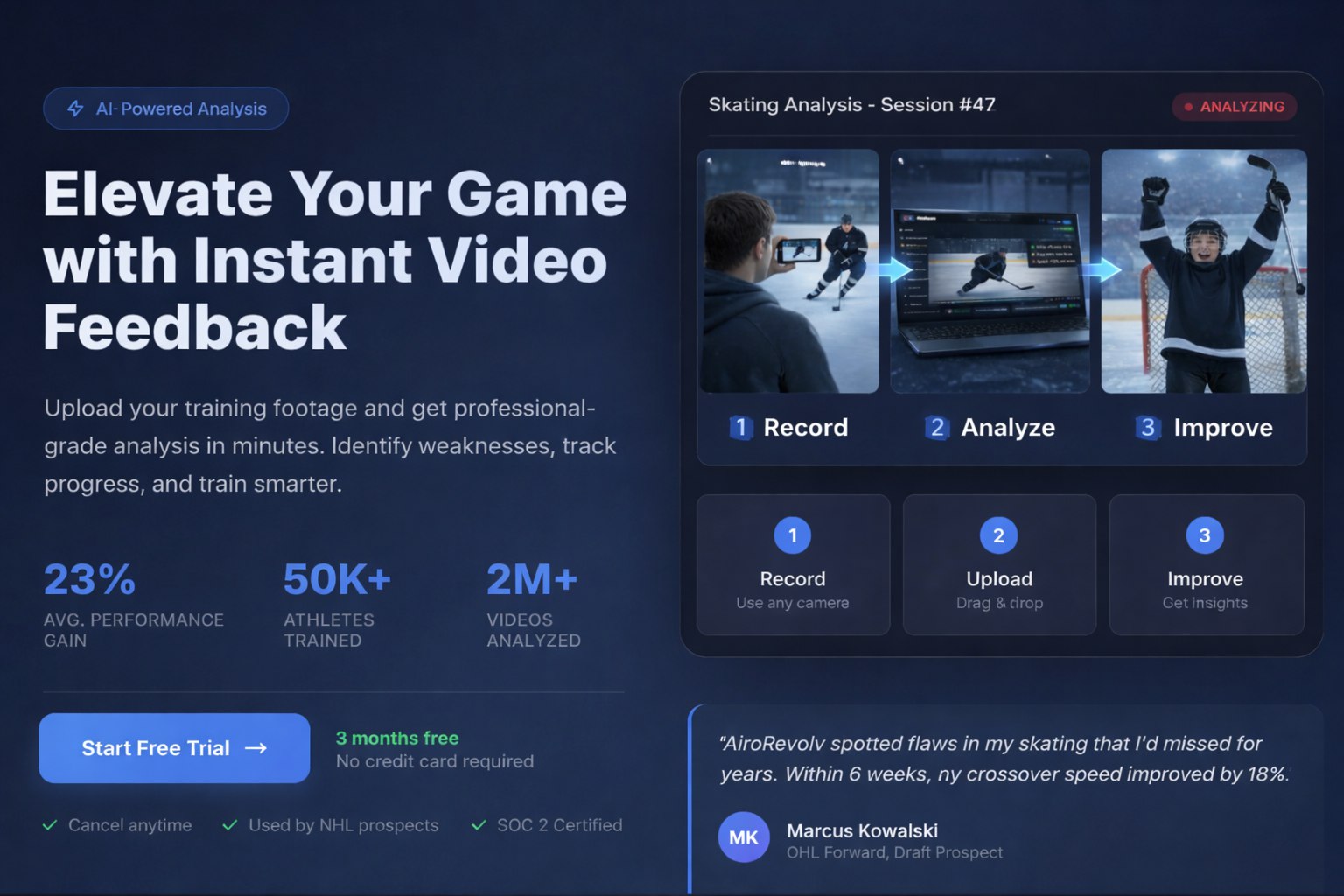Open the phone recording hockey player thumbnail

click(x=788, y=271)
